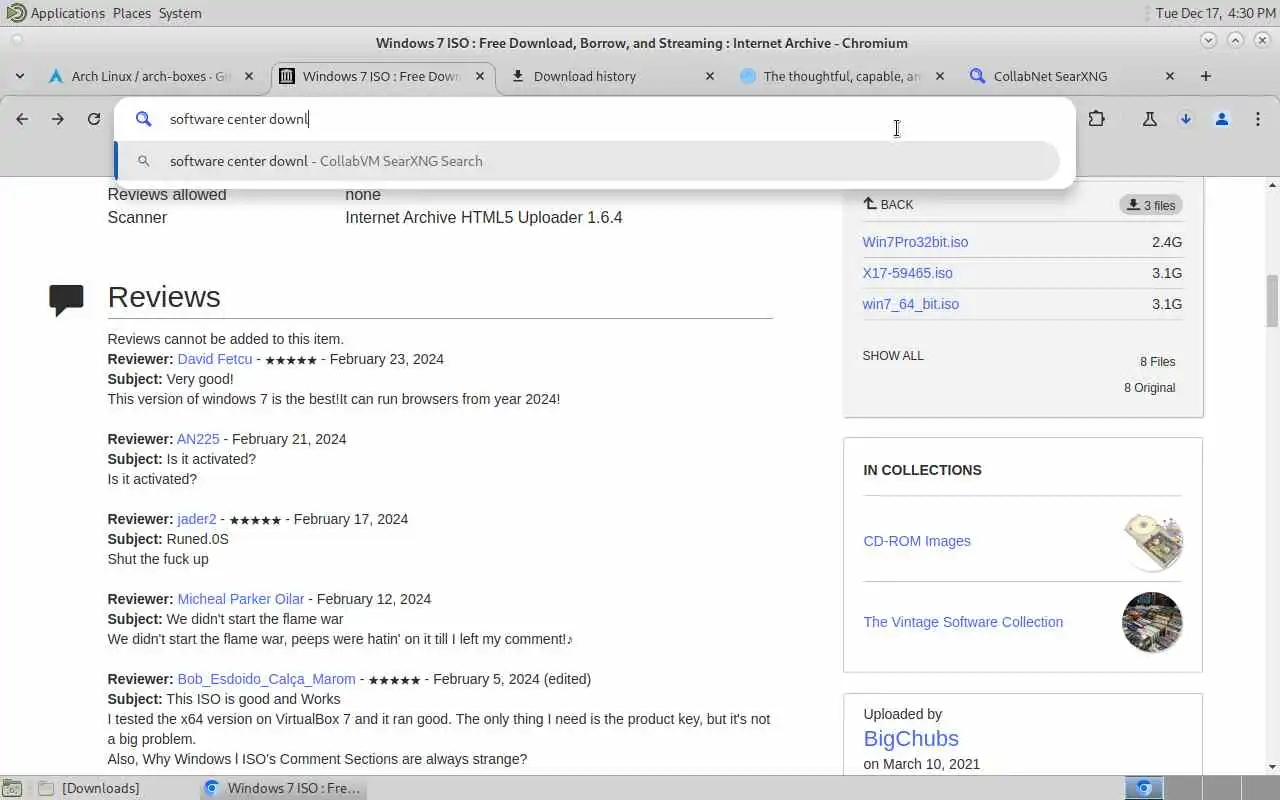Viewport: 1280px width, 800px height.
Task: Go back with the browser back arrow
Action: coord(22,119)
